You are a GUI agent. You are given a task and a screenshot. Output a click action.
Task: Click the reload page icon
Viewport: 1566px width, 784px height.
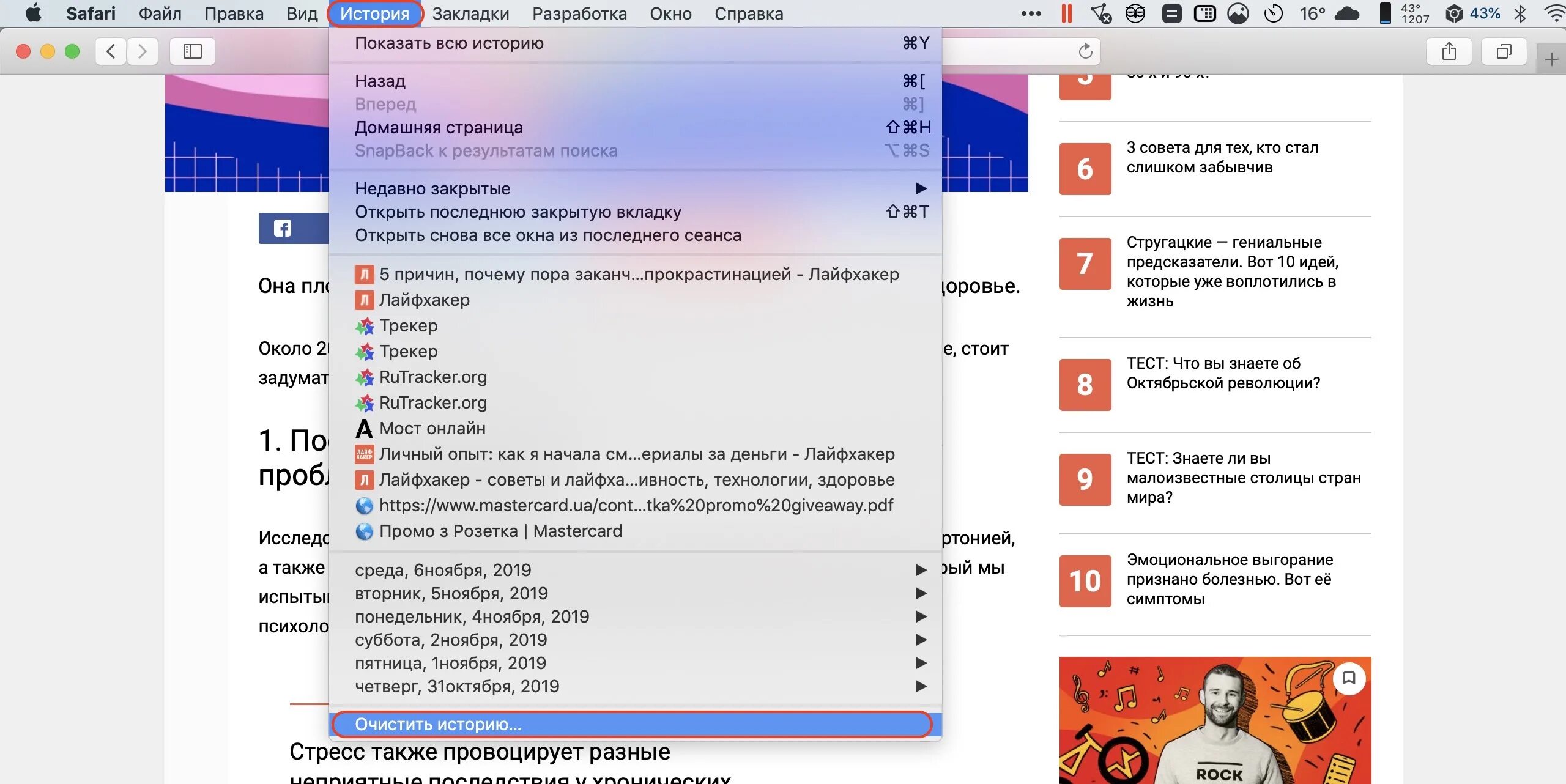1085,51
